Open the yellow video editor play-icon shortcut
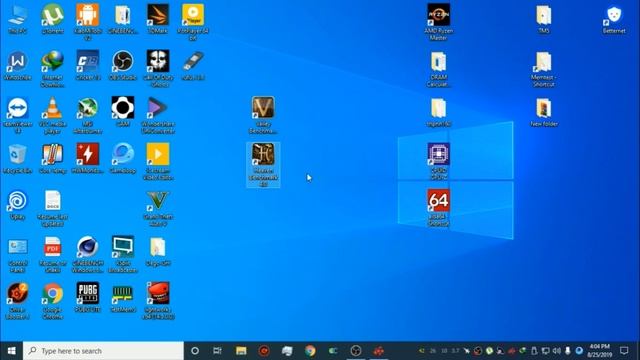Image resolution: width=640 pixels, height=360 pixels. 158,162
